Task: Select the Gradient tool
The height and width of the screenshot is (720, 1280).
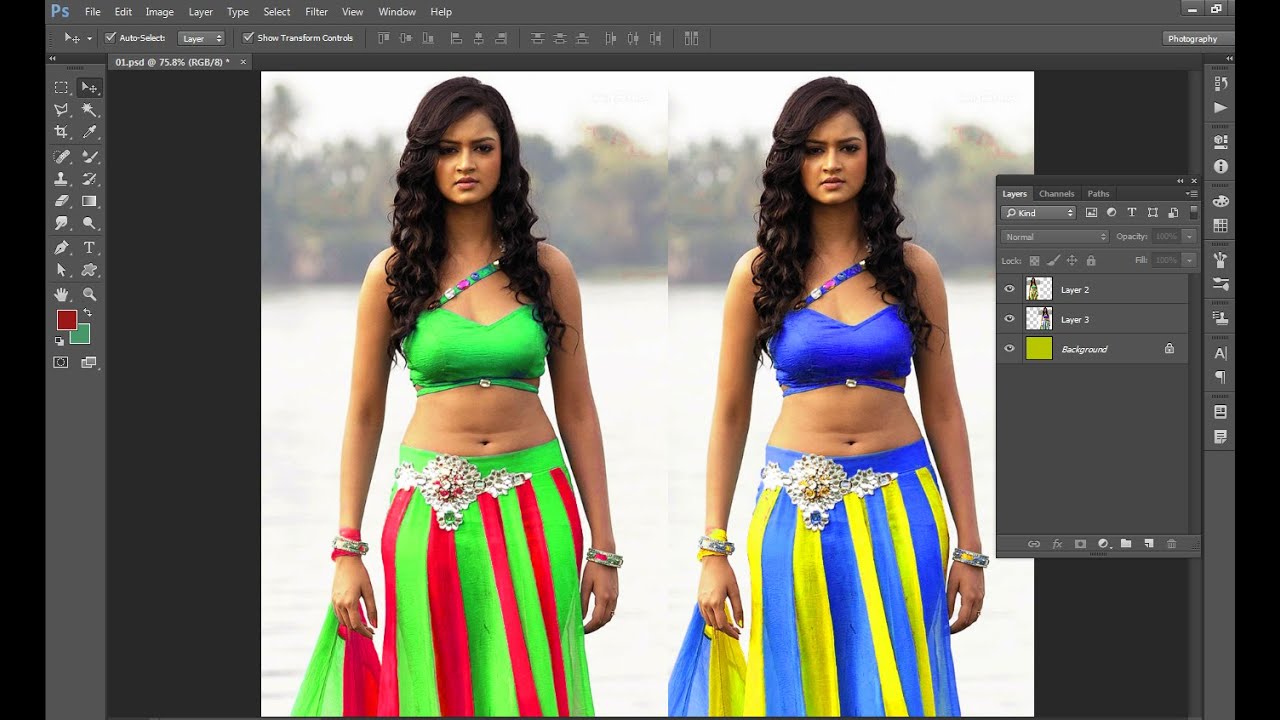Action: click(x=89, y=201)
